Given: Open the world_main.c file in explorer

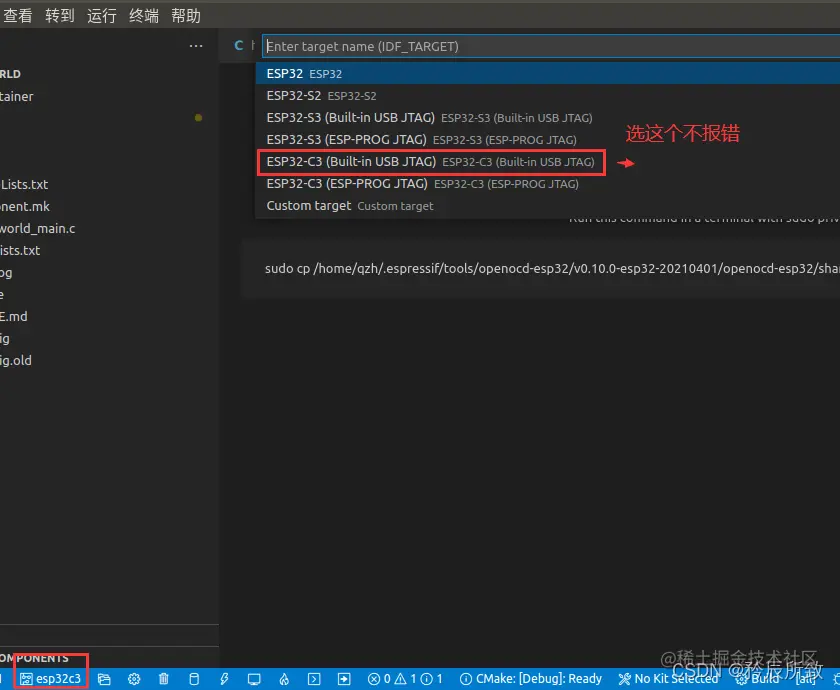Looking at the screenshot, I should pyautogui.click(x=38, y=228).
